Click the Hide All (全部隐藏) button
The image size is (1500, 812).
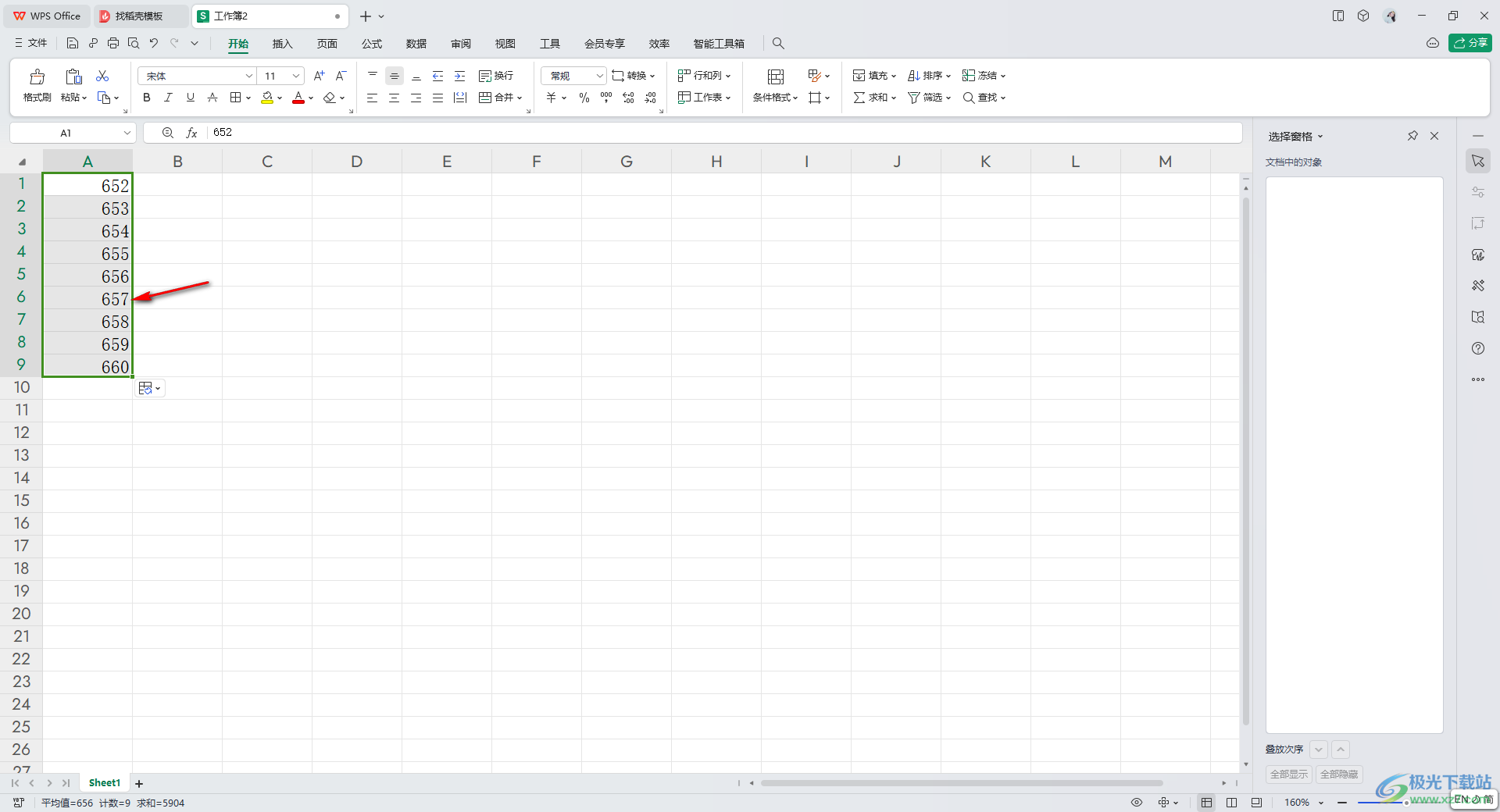tap(1339, 775)
